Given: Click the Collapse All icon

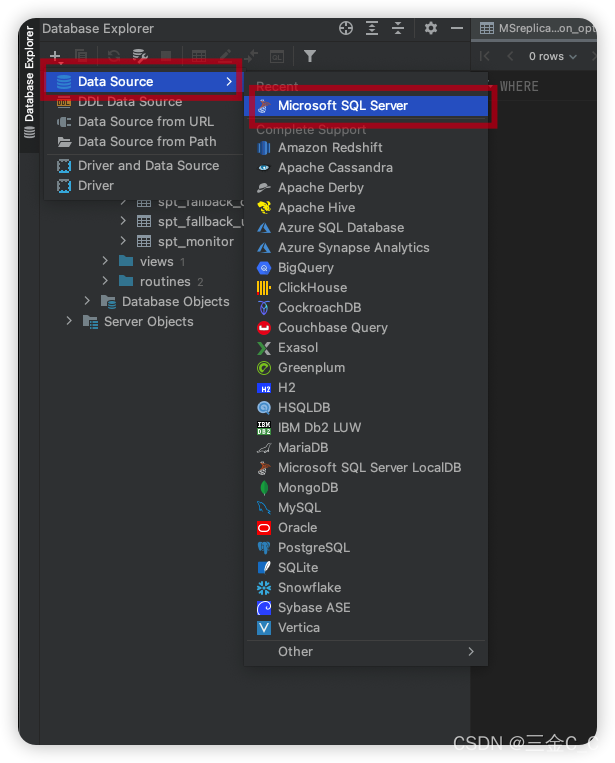Looking at the screenshot, I should click(398, 28).
